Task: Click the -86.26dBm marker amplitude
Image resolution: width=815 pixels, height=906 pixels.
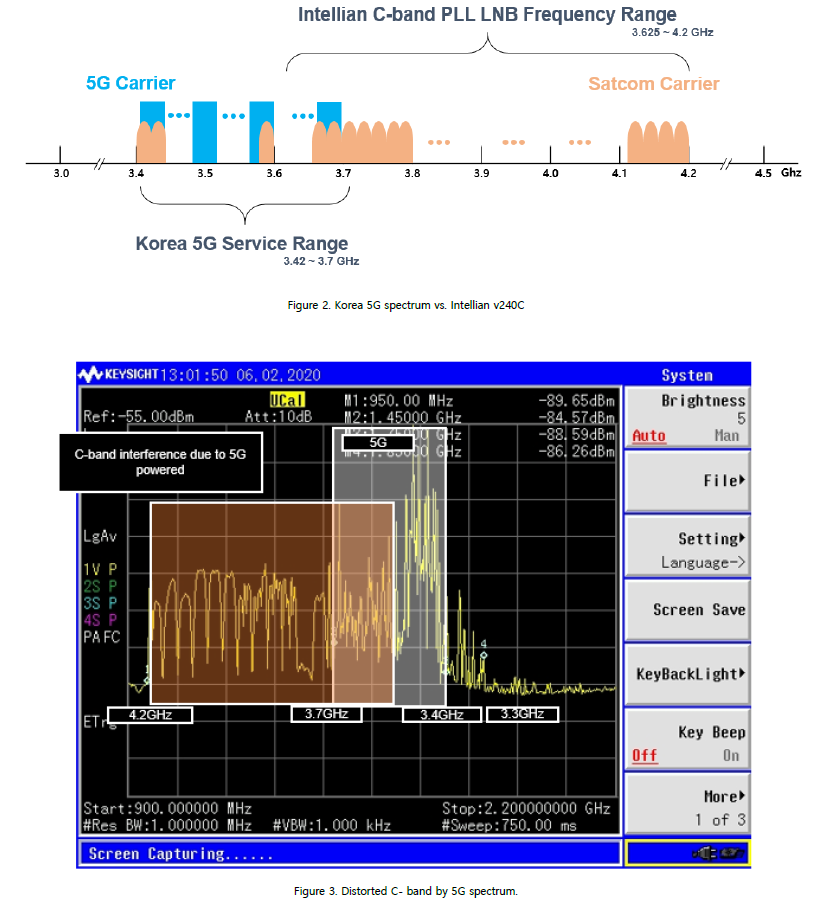Action: pyautogui.click(x=576, y=451)
